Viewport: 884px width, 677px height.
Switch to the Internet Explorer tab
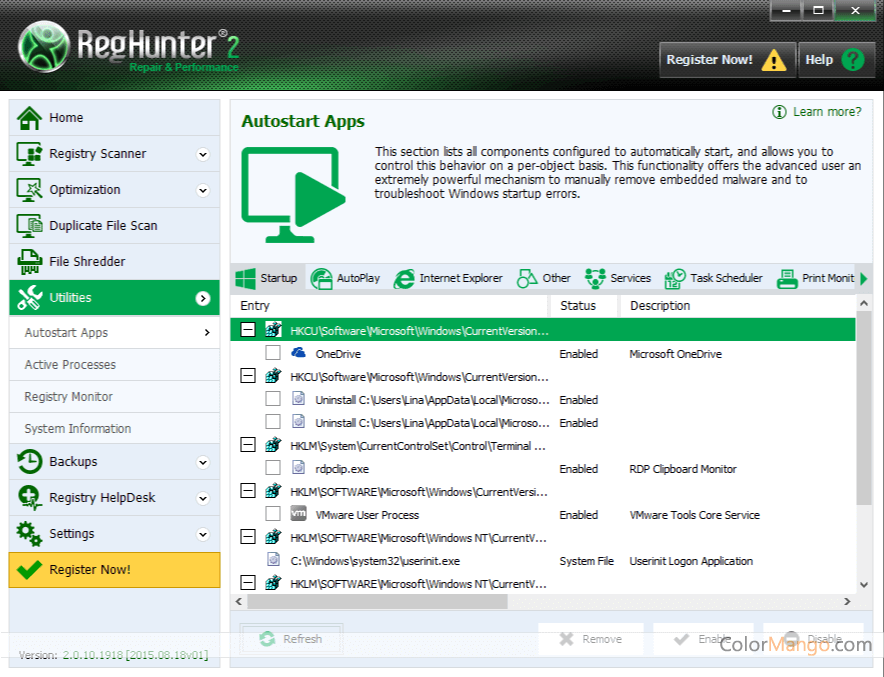(448, 278)
